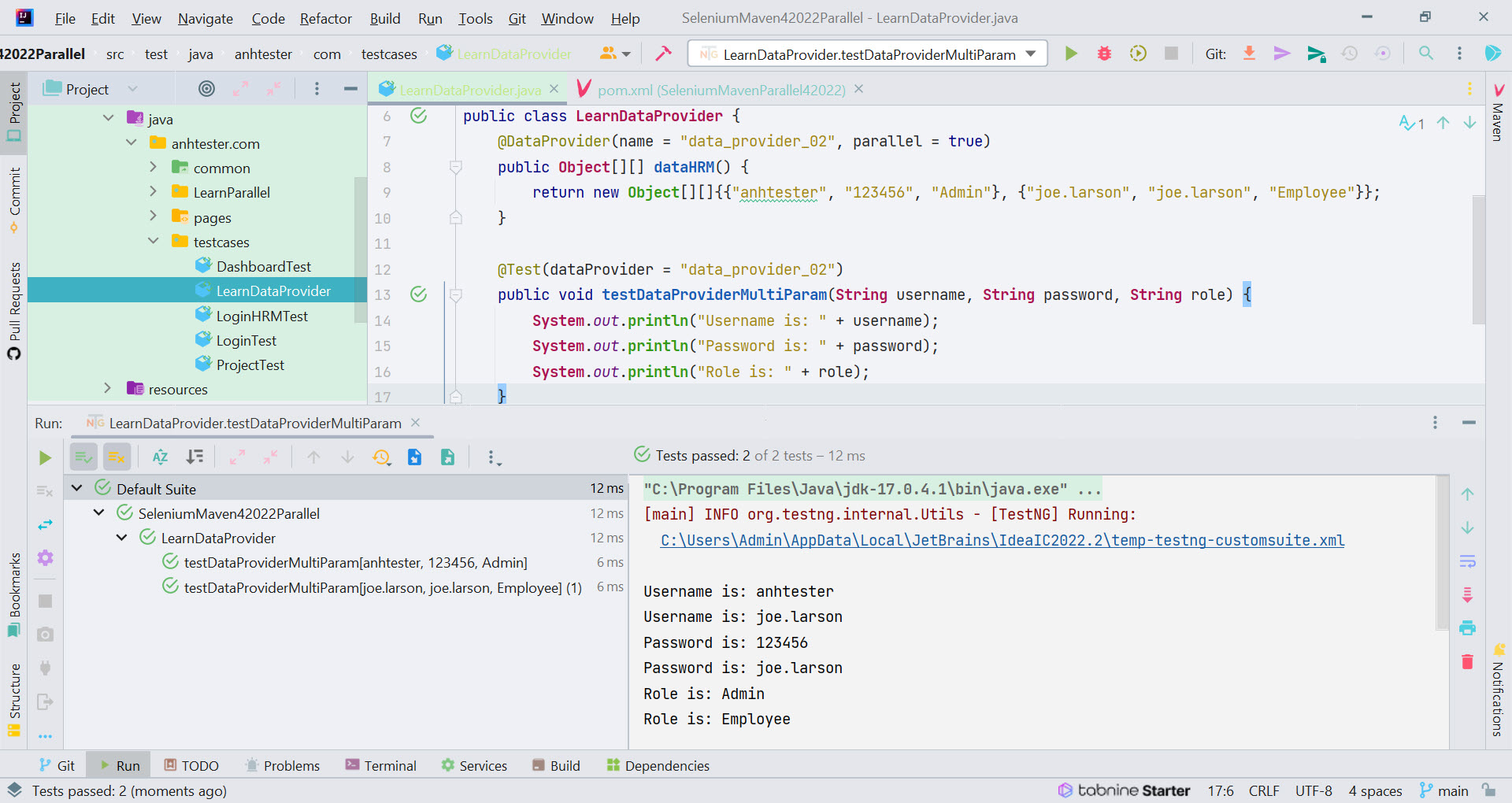Open the Terminal tool window tab
Viewport: 1512px width, 803px height.
(x=380, y=765)
